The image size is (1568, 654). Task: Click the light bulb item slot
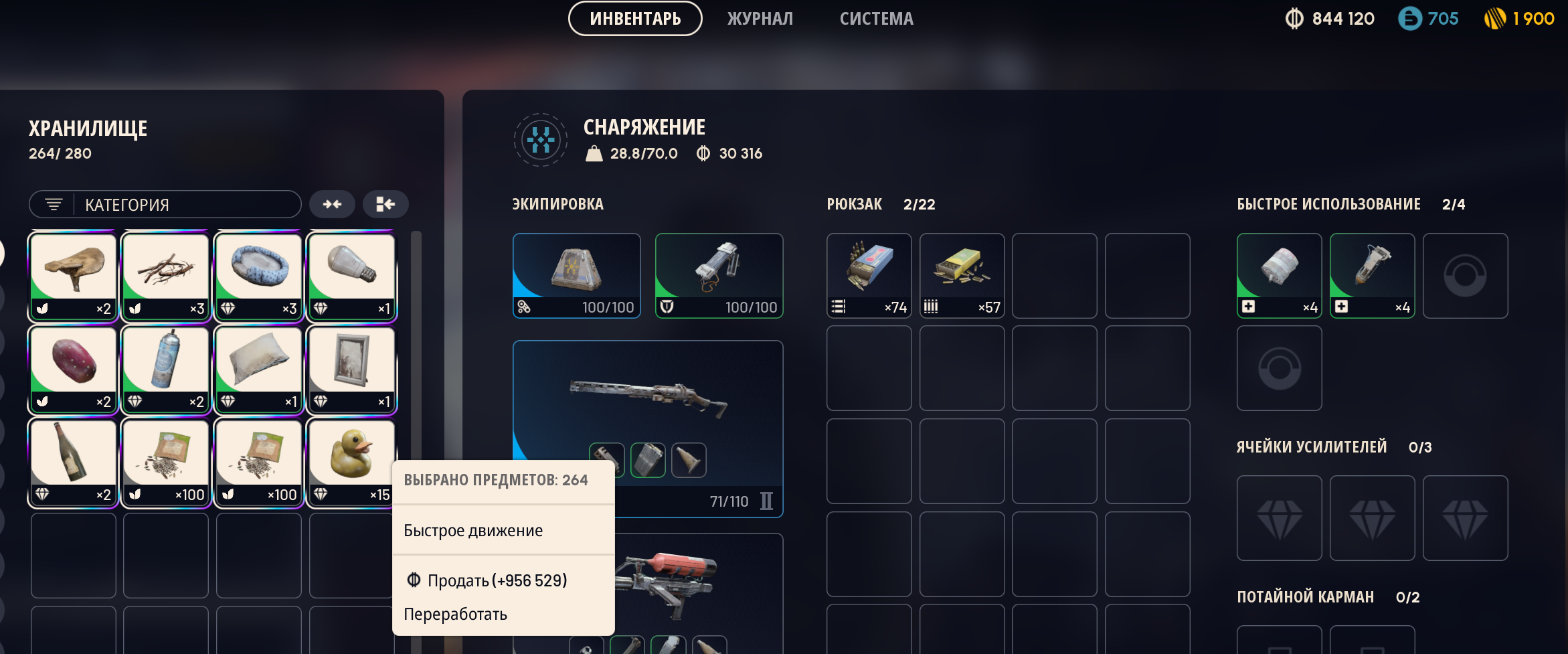point(351,276)
